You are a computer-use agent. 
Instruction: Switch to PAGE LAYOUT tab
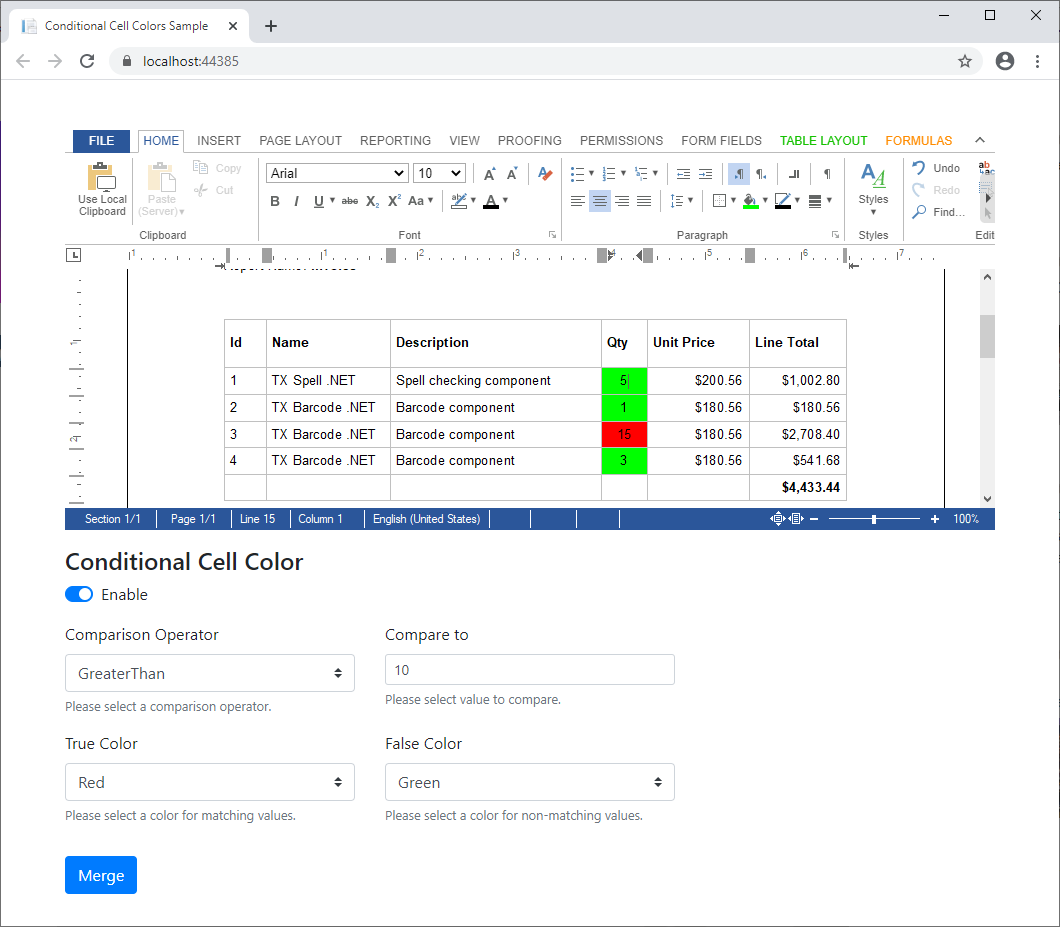coord(300,141)
